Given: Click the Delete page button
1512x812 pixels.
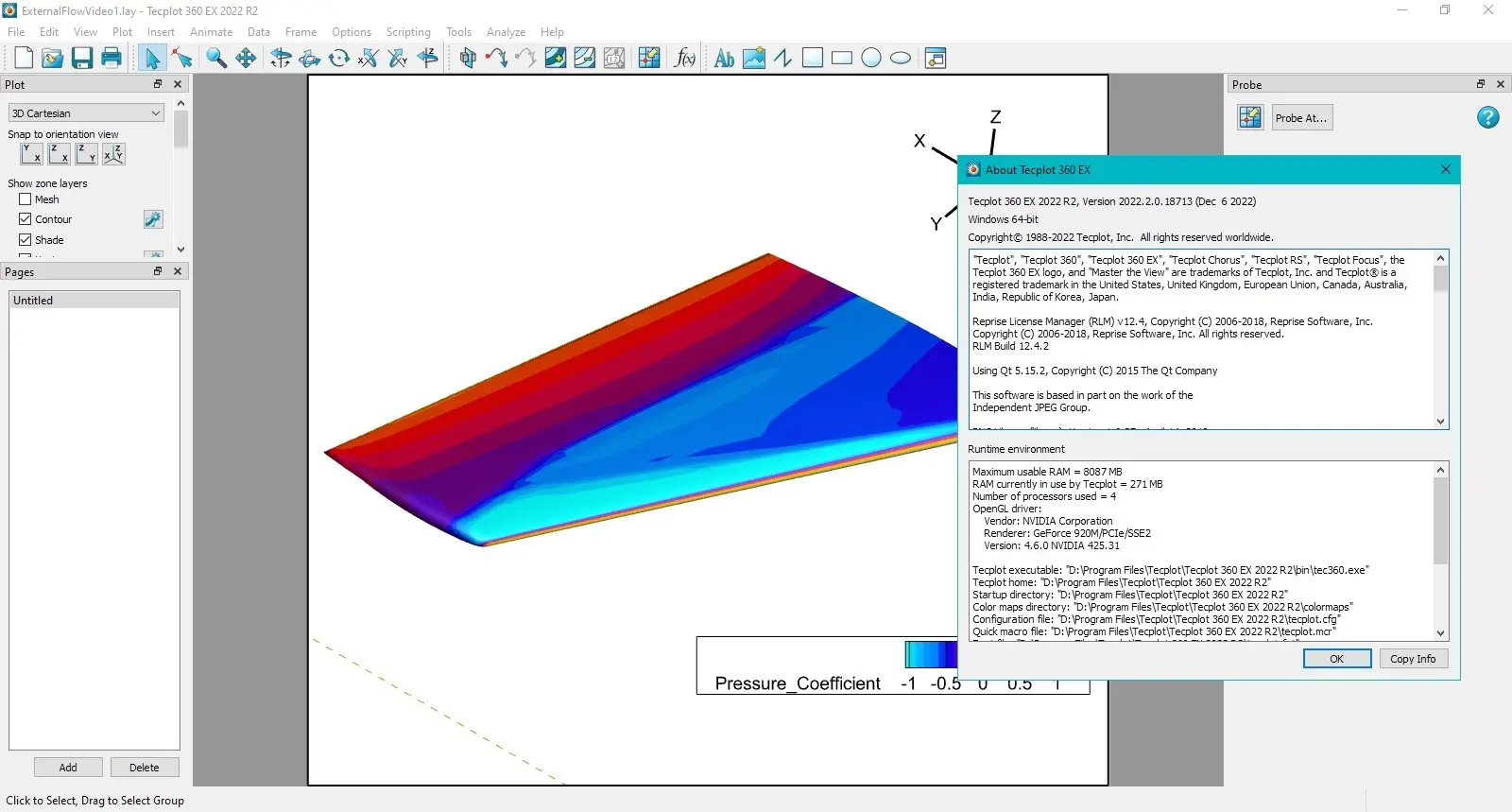Looking at the screenshot, I should [x=145, y=768].
